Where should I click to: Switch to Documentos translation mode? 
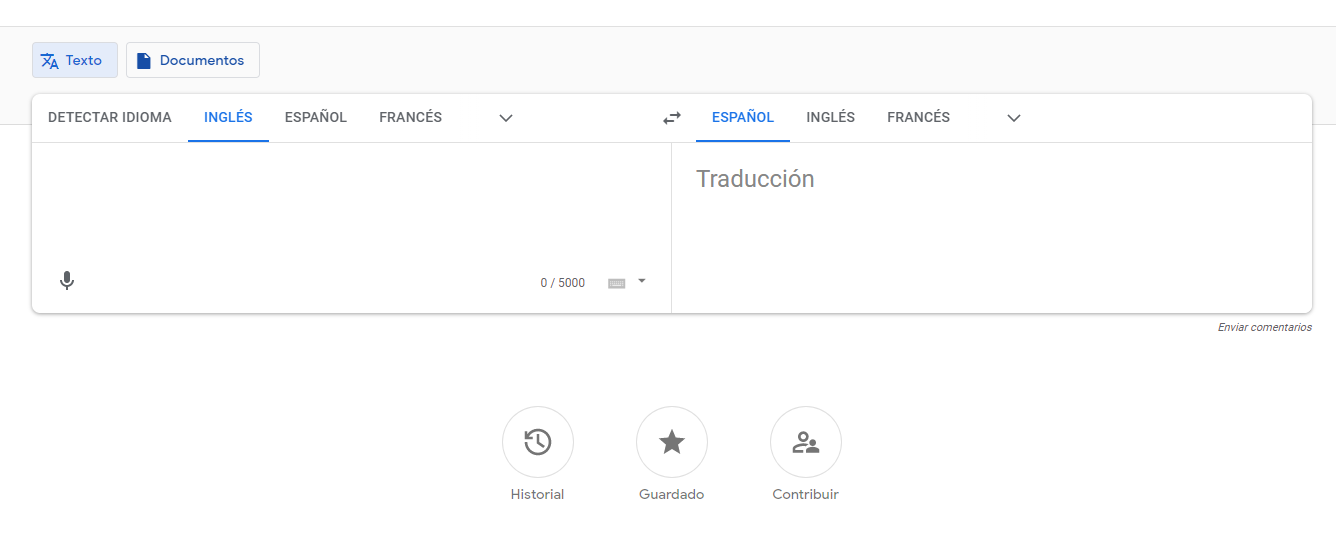193,60
